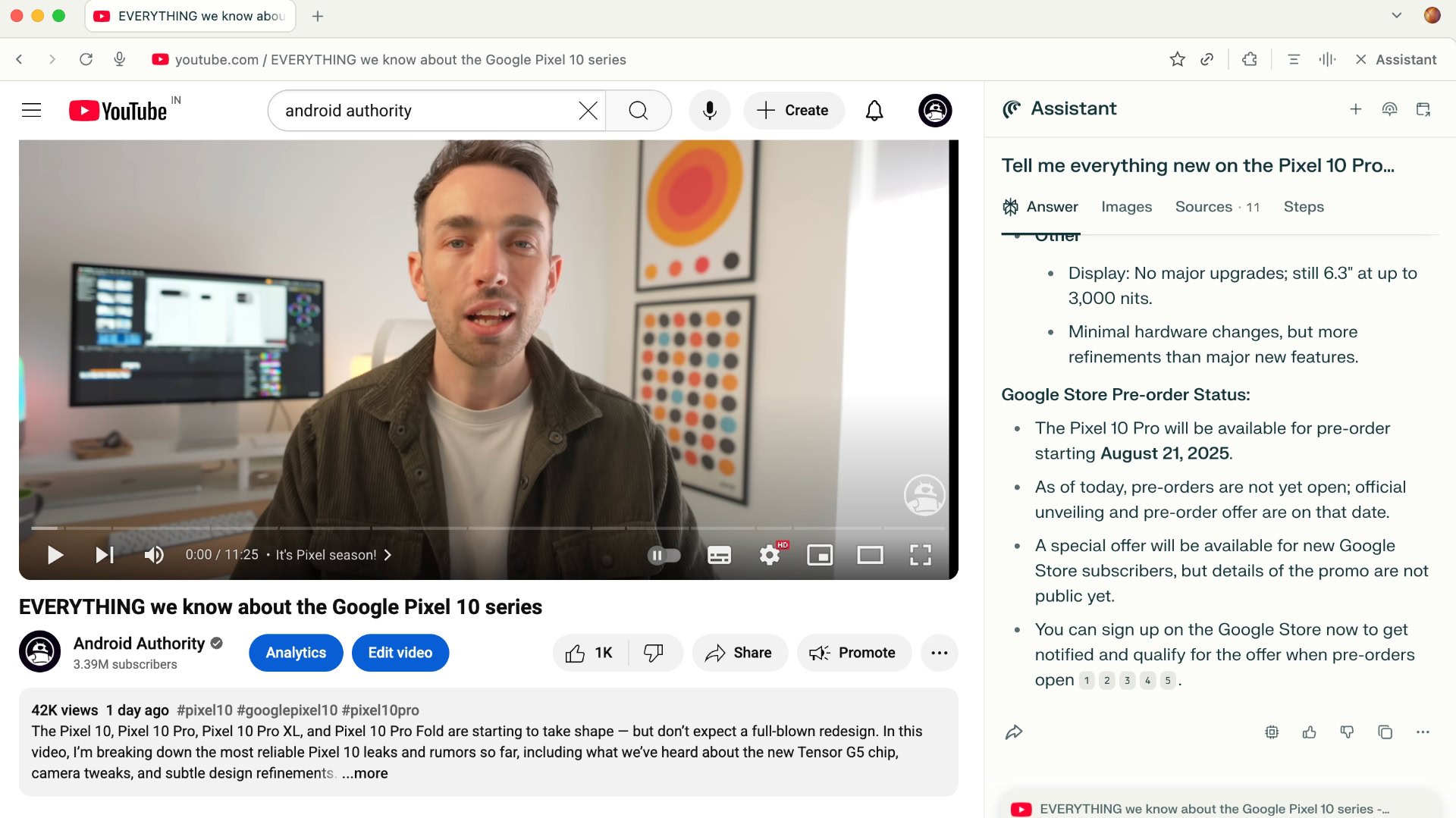
Task: Open YouTube video settings gear
Action: pyautogui.click(x=770, y=555)
